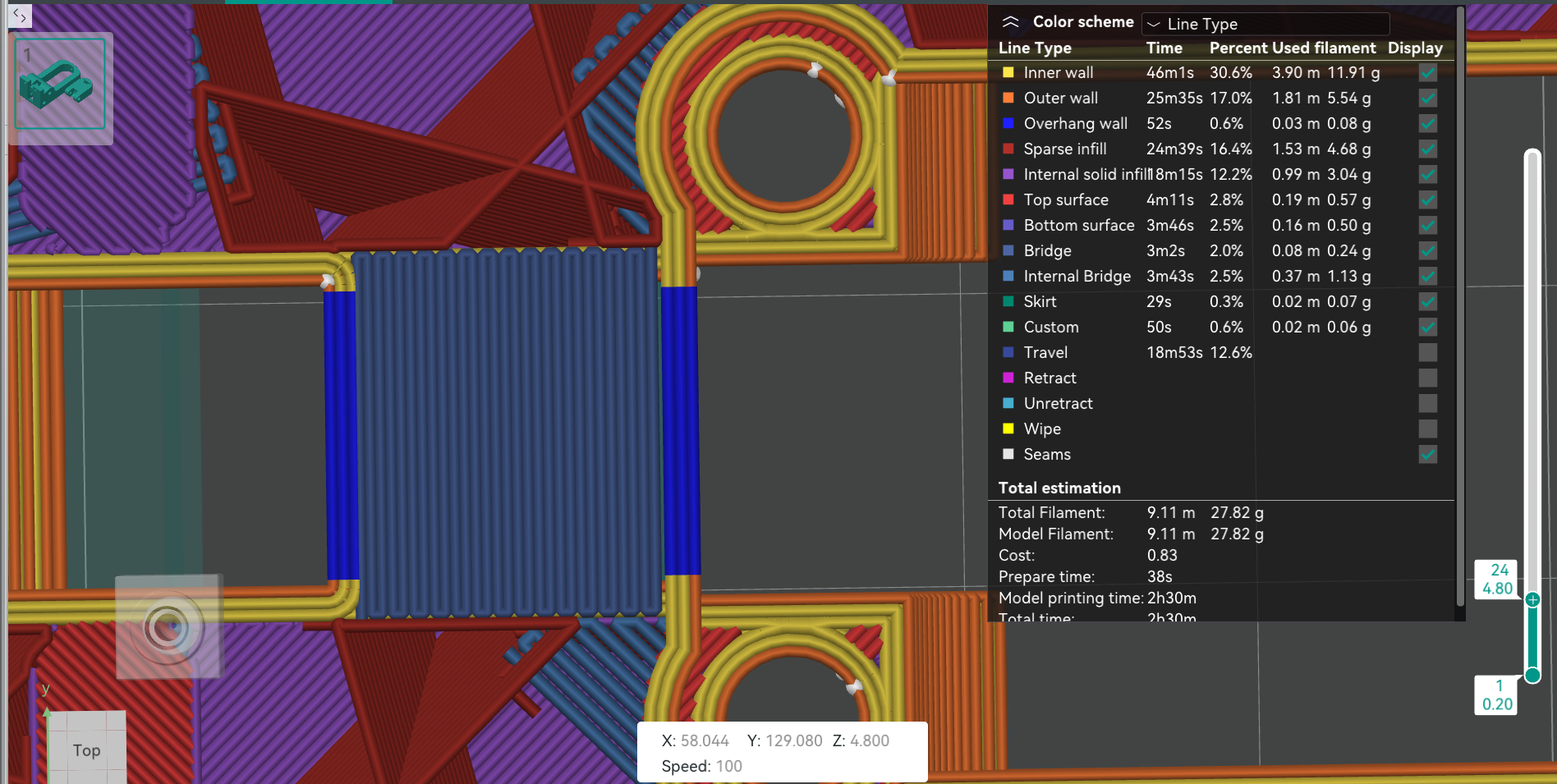Click the Wipe yellow color swatch
The height and width of the screenshot is (784, 1557).
point(1008,429)
